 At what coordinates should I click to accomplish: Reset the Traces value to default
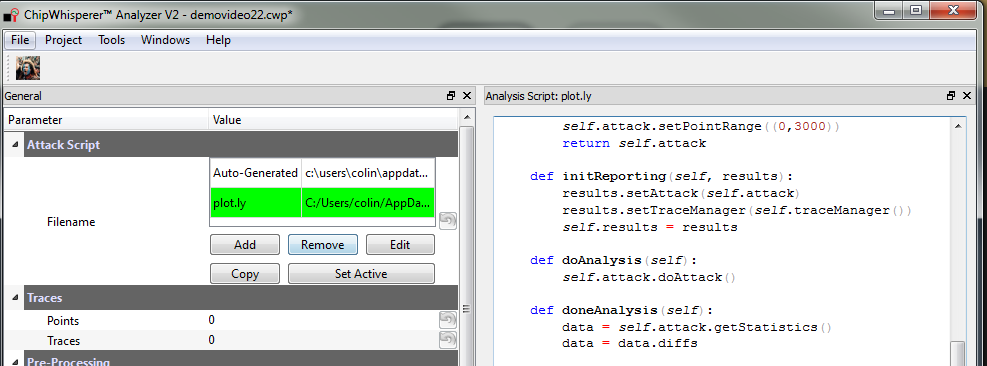coord(448,340)
